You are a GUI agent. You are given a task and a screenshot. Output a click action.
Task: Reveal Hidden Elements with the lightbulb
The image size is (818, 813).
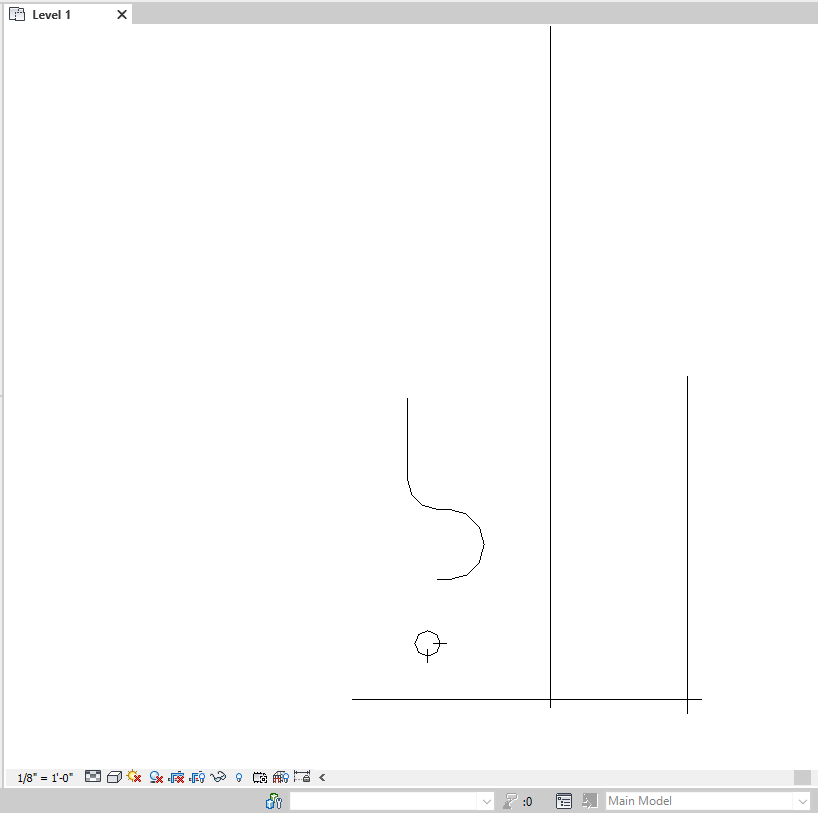pos(239,777)
